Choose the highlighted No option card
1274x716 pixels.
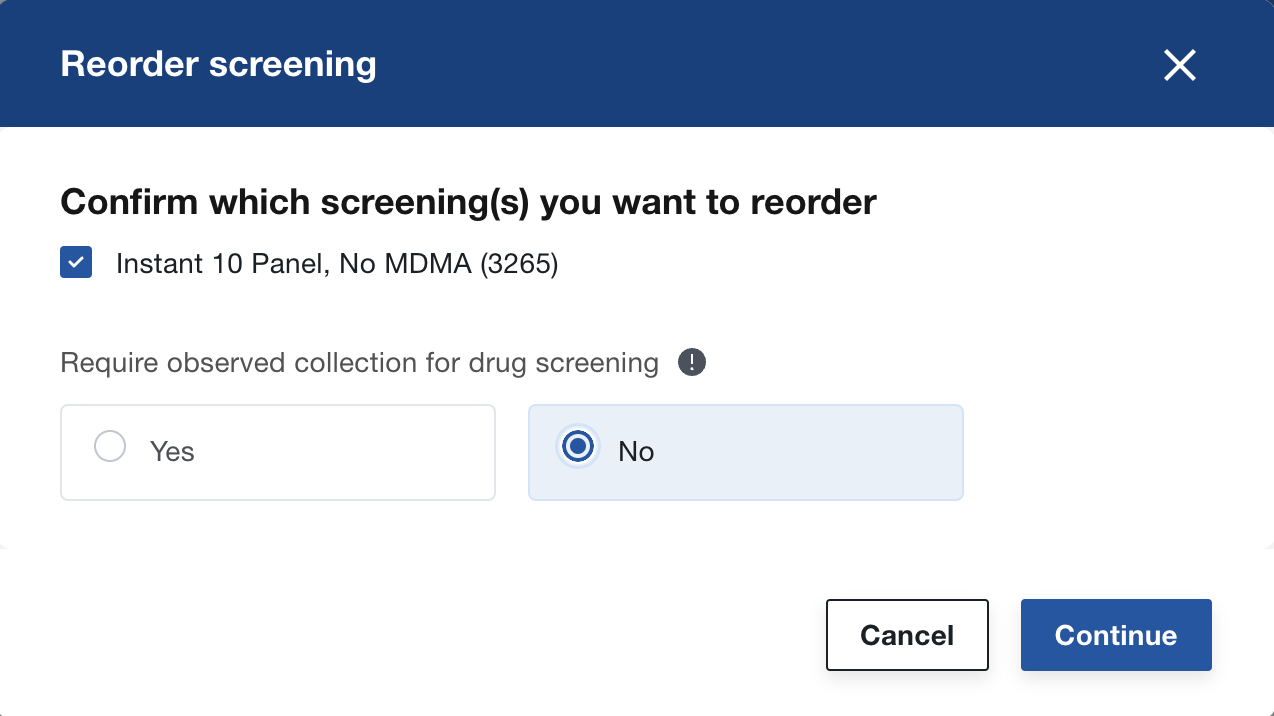pyautogui.click(x=746, y=452)
